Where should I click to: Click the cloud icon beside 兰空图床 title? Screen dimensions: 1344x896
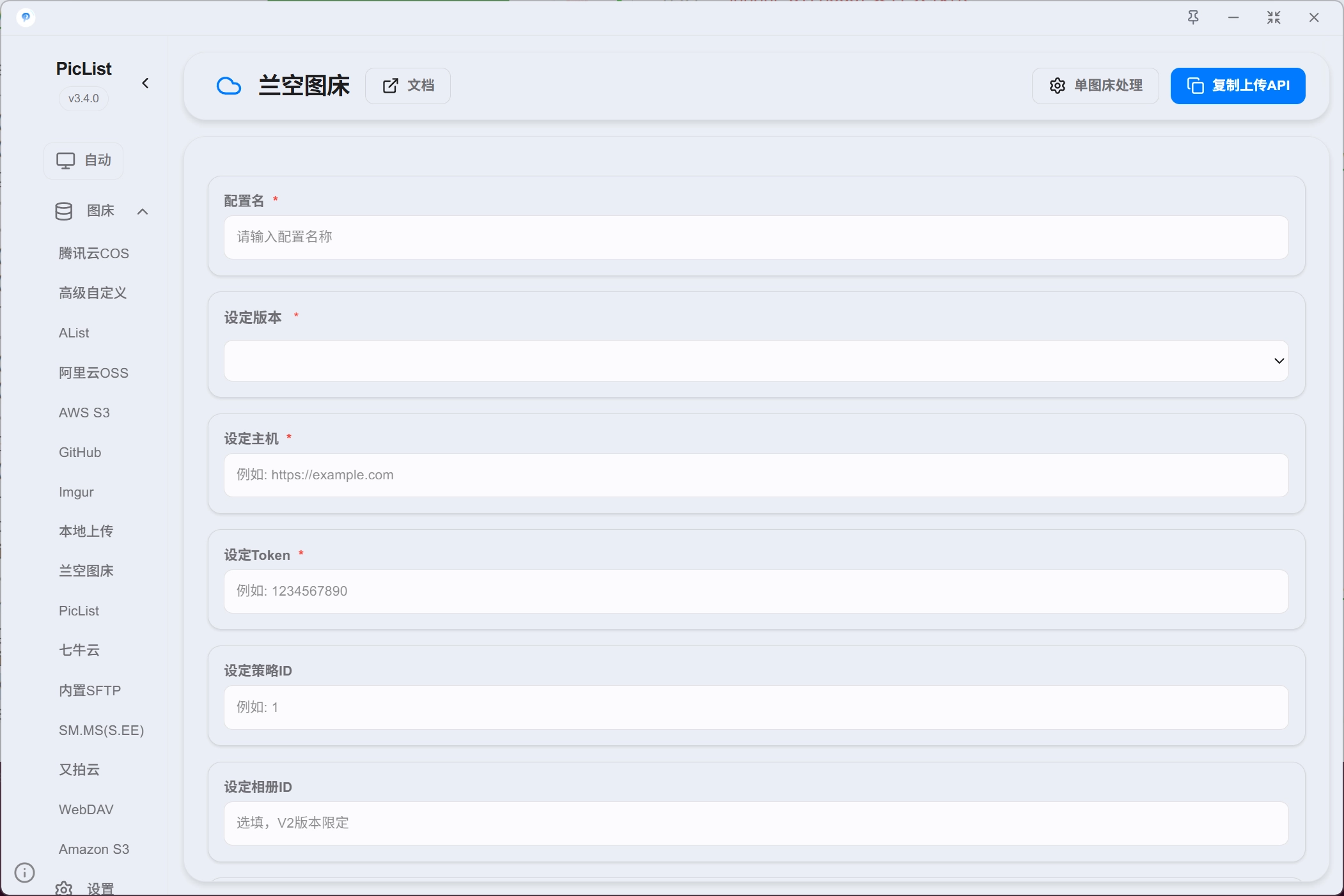click(x=229, y=86)
